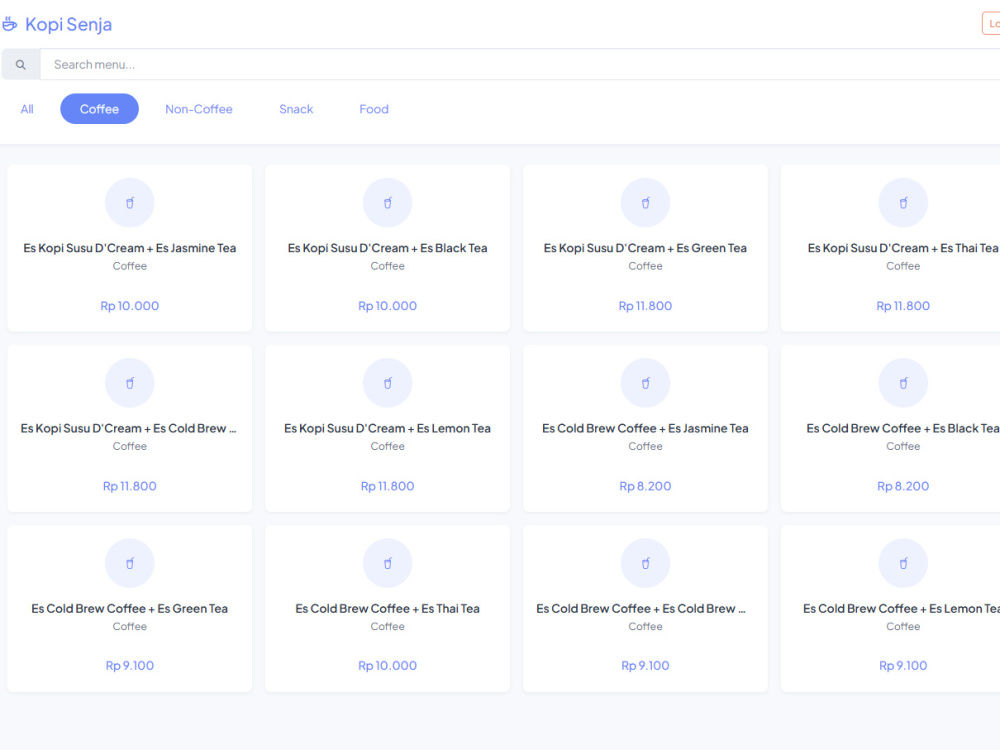Click the title Es Kopi Susu D'Cream + Es Cold Brew ...
The width and height of the screenshot is (1000, 750).
pos(129,429)
